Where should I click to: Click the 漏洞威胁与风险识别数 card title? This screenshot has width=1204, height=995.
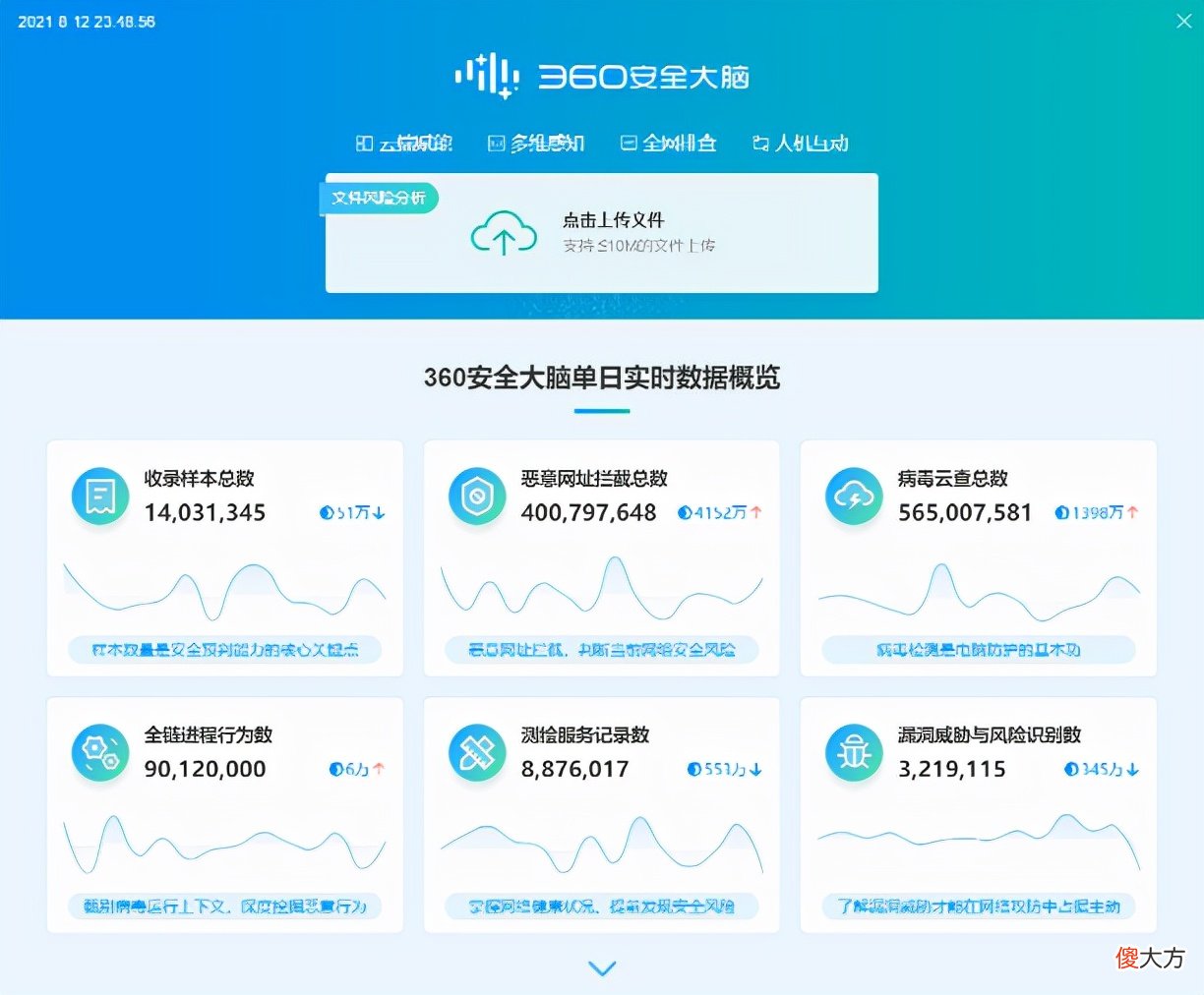point(990,735)
